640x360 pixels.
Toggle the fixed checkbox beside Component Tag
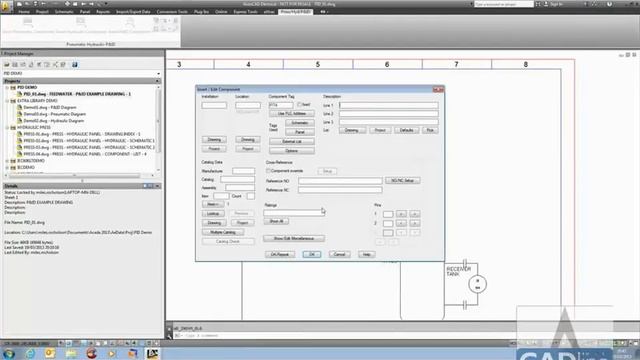pos(299,104)
